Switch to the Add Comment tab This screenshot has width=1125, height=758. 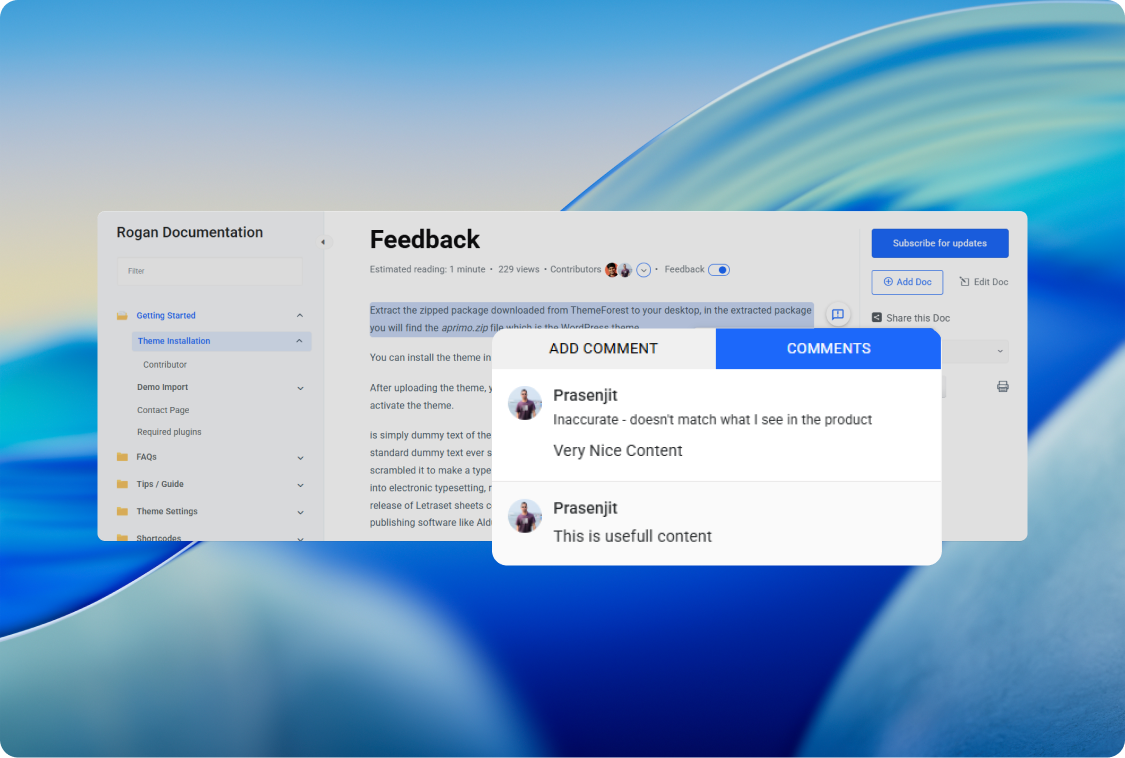[x=603, y=349]
